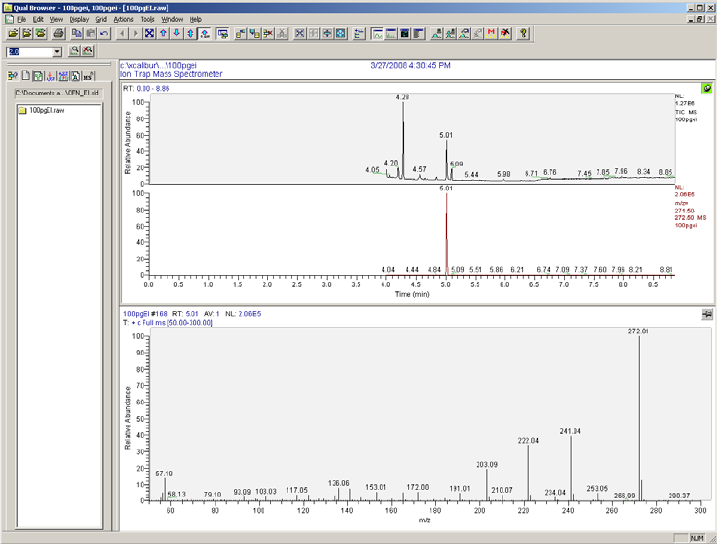Open the Grid menu
The height and width of the screenshot is (544, 717).
coord(101,19)
